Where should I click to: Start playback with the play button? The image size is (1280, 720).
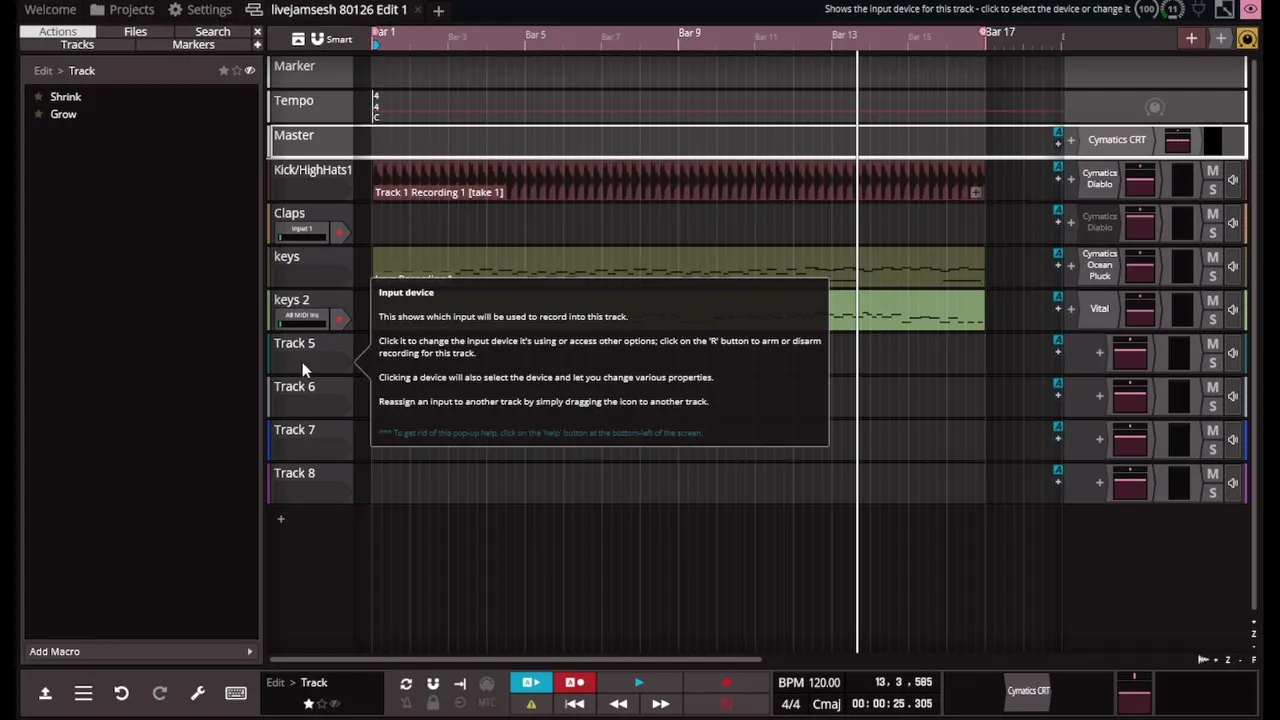(639, 683)
